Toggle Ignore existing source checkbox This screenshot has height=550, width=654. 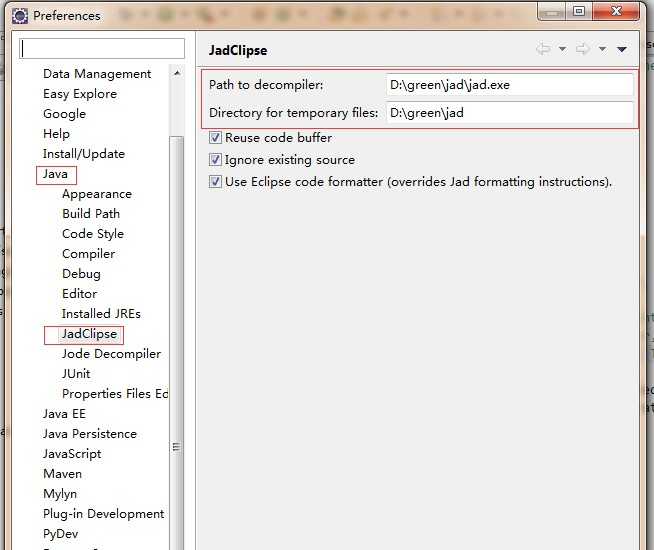[x=215, y=160]
